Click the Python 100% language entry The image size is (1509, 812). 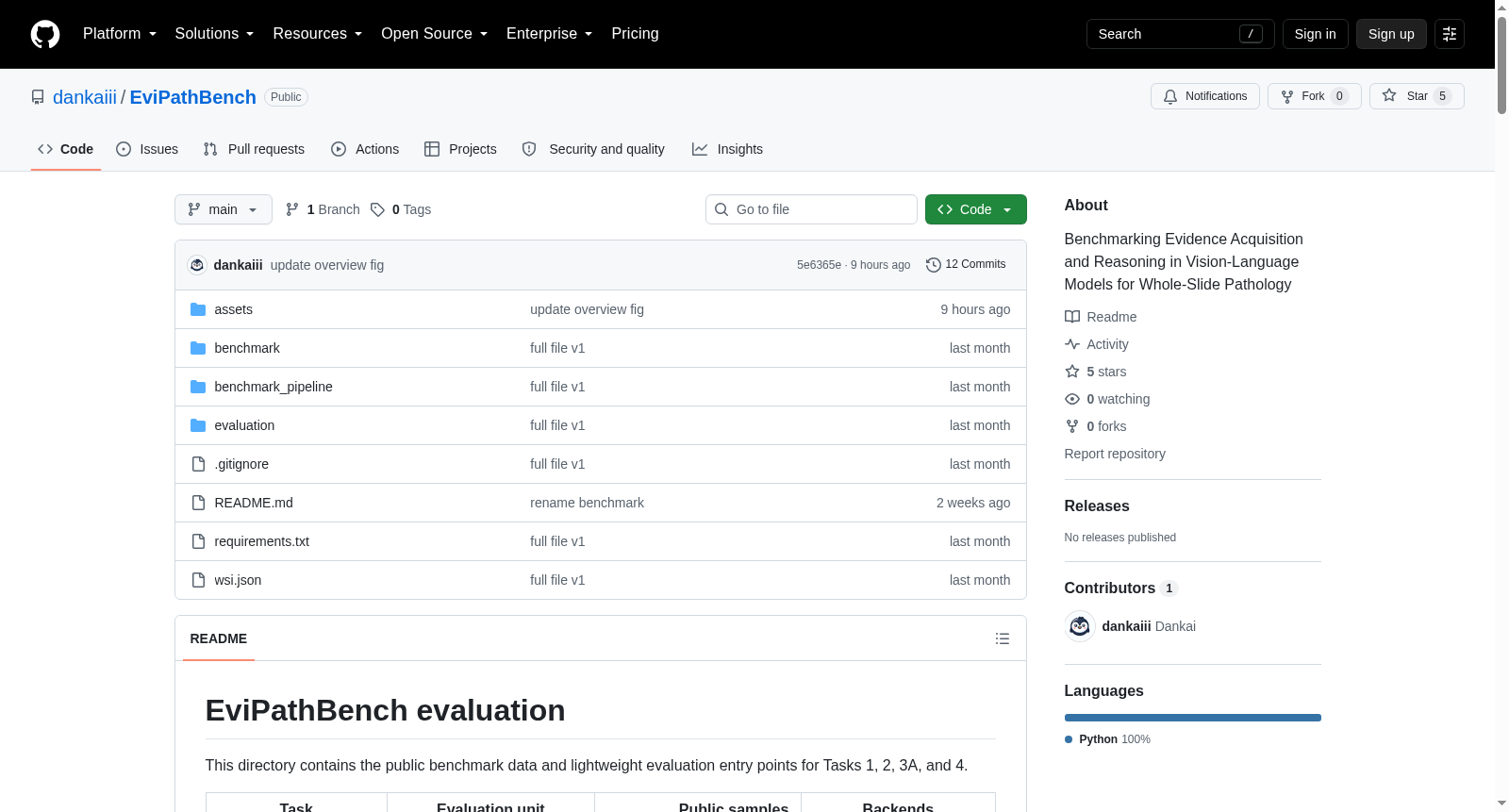click(1107, 739)
